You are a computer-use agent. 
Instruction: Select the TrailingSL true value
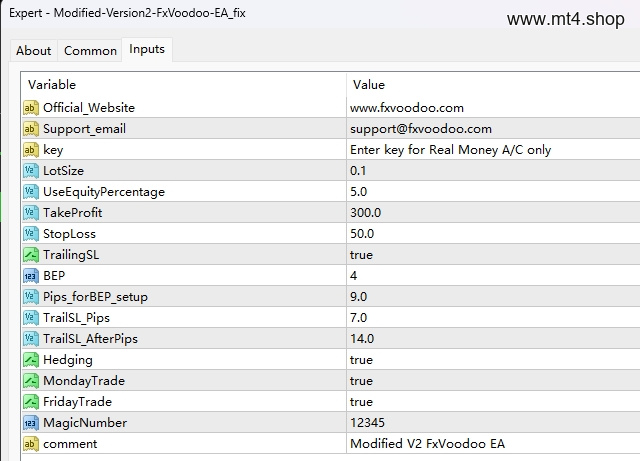click(x=493, y=255)
